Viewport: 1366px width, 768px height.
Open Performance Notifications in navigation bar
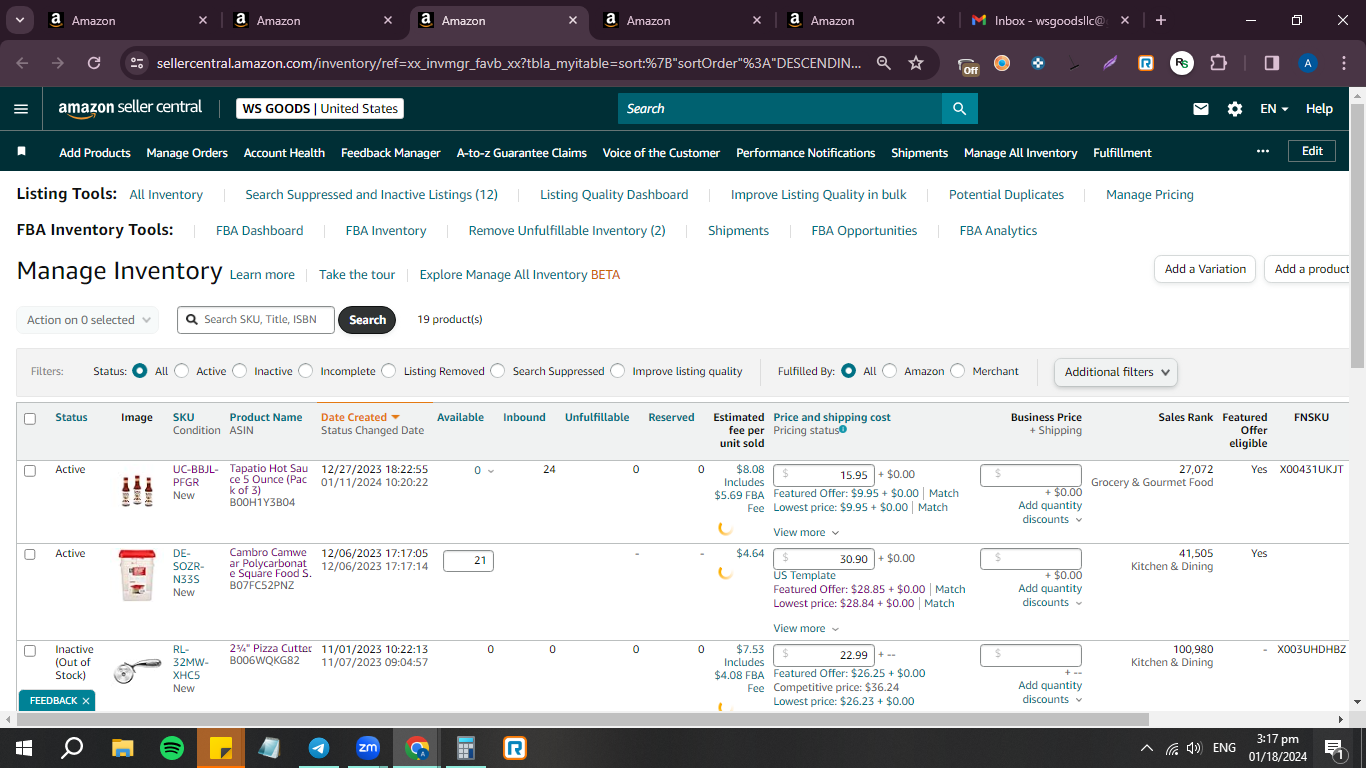pyautogui.click(x=806, y=153)
